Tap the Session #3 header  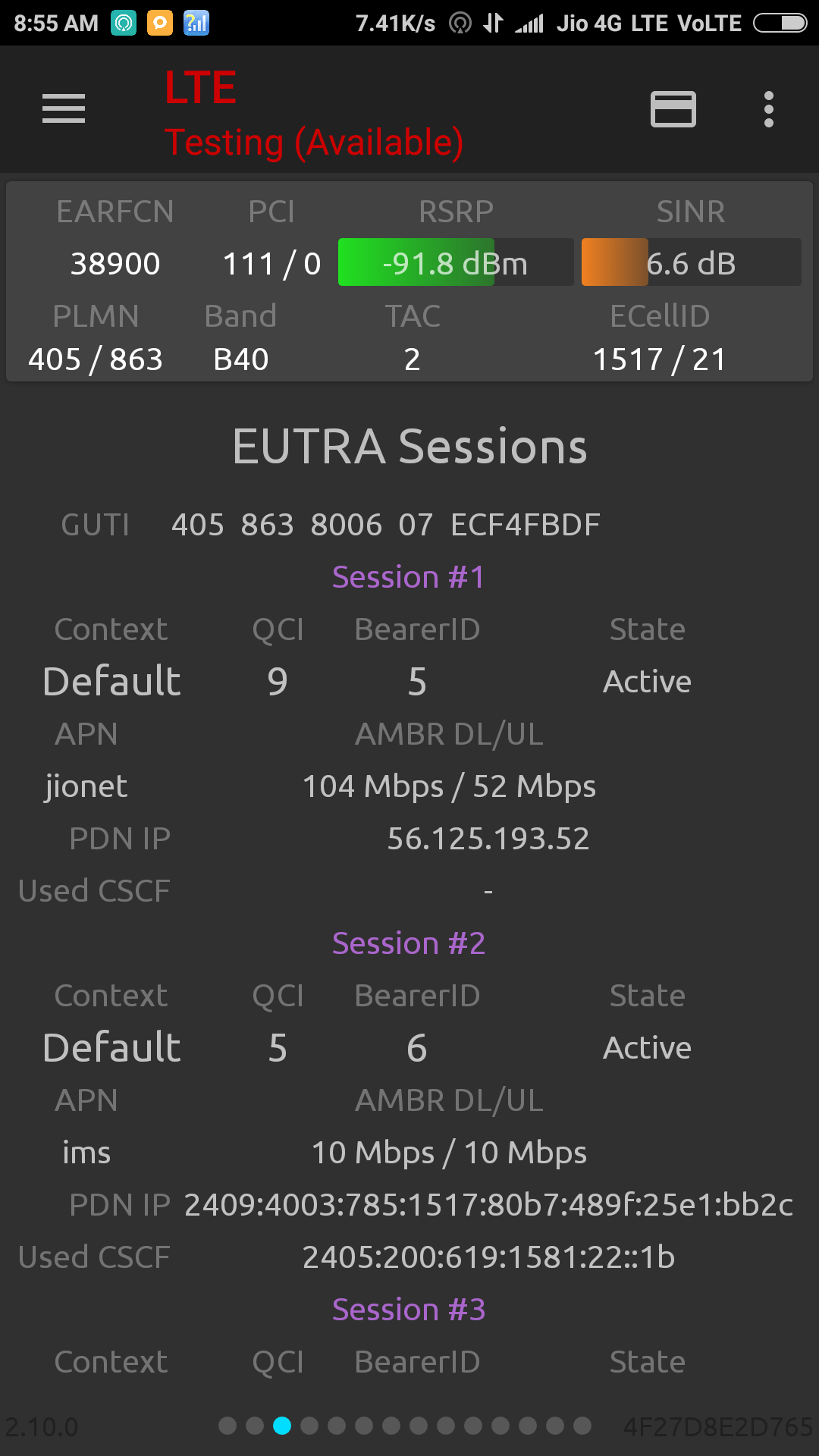[409, 1310]
